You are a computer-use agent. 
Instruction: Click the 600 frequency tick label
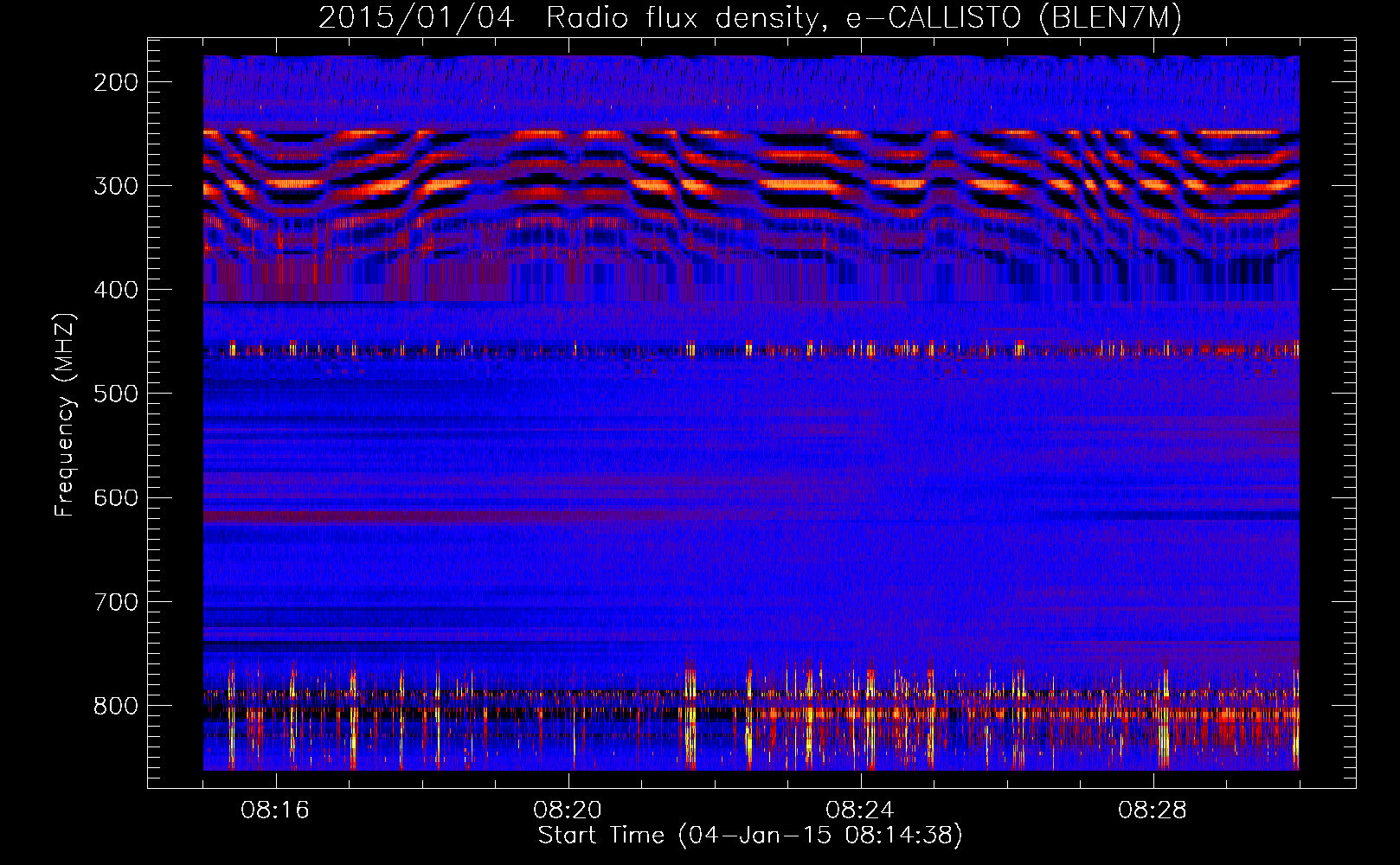click(x=116, y=497)
